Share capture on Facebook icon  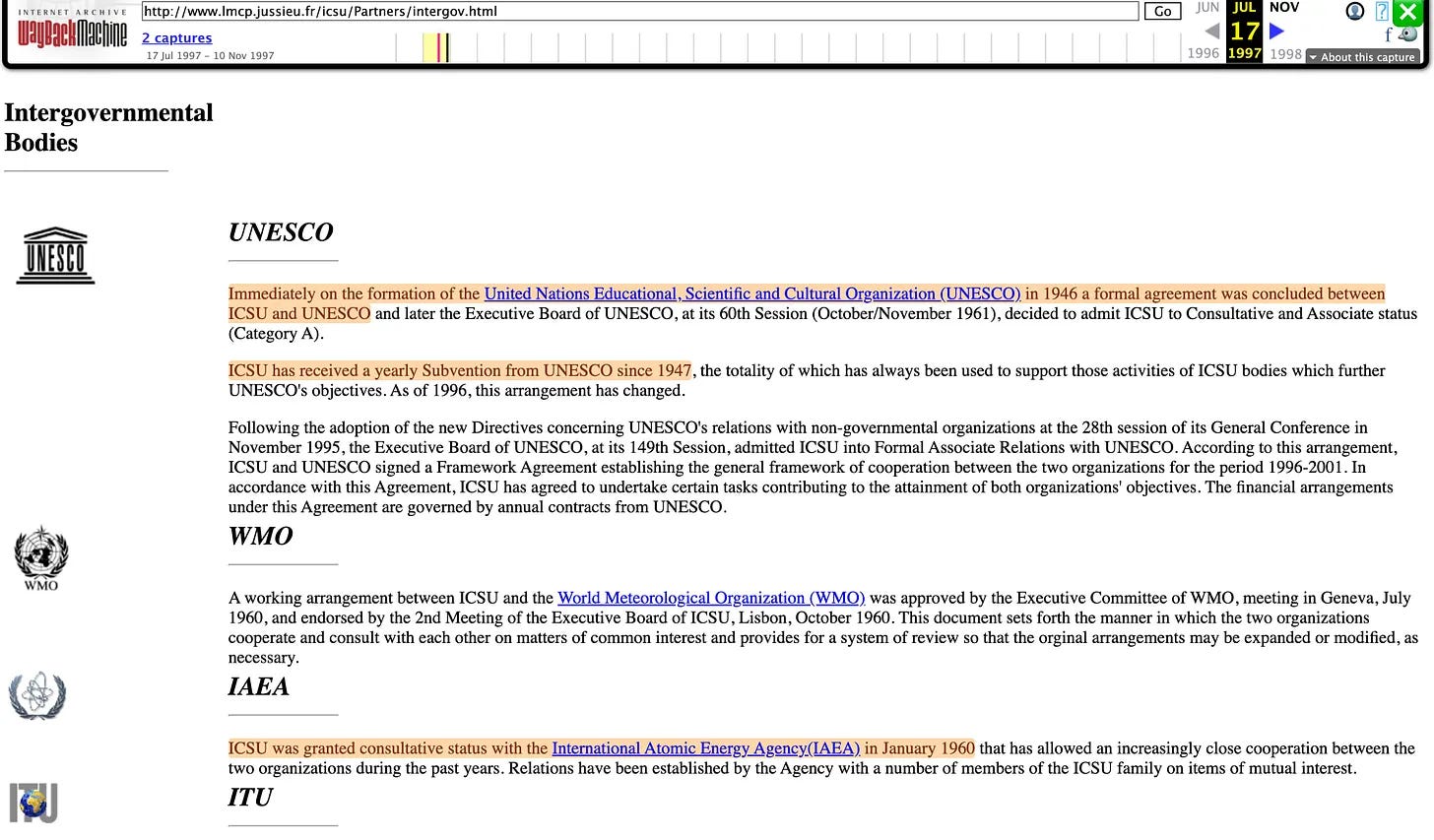(x=1389, y=35)
